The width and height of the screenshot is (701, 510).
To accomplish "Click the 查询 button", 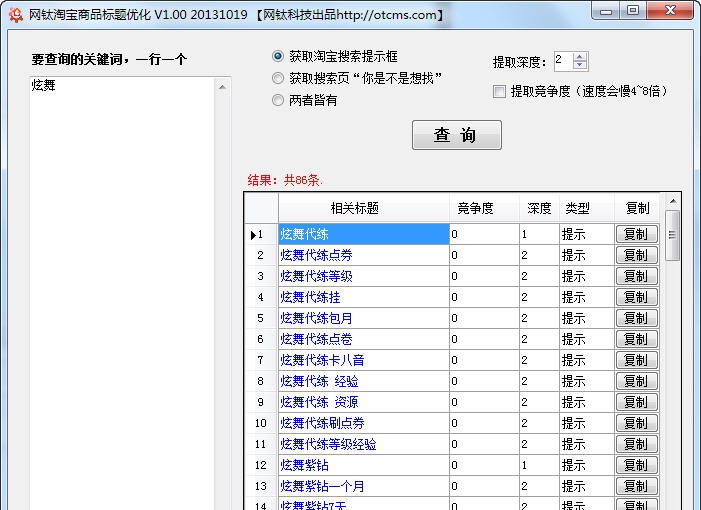I will (x=456, y=135).
